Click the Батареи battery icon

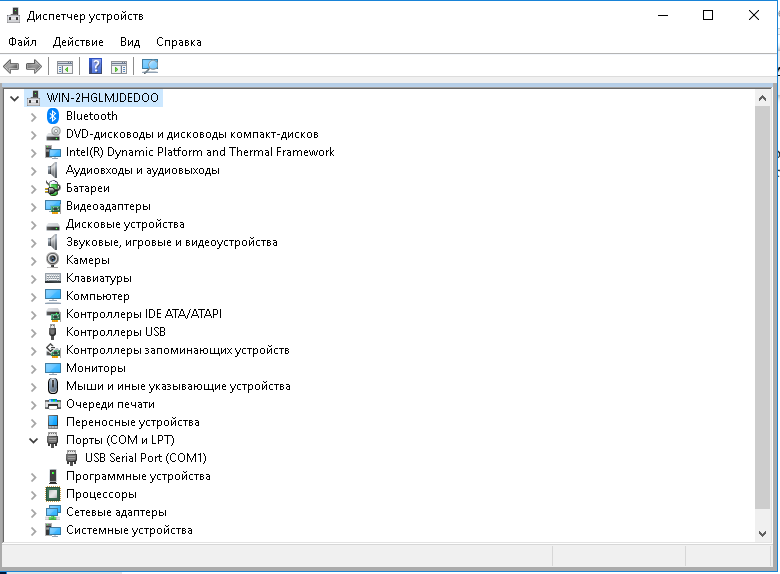click(x=53, y=188)
